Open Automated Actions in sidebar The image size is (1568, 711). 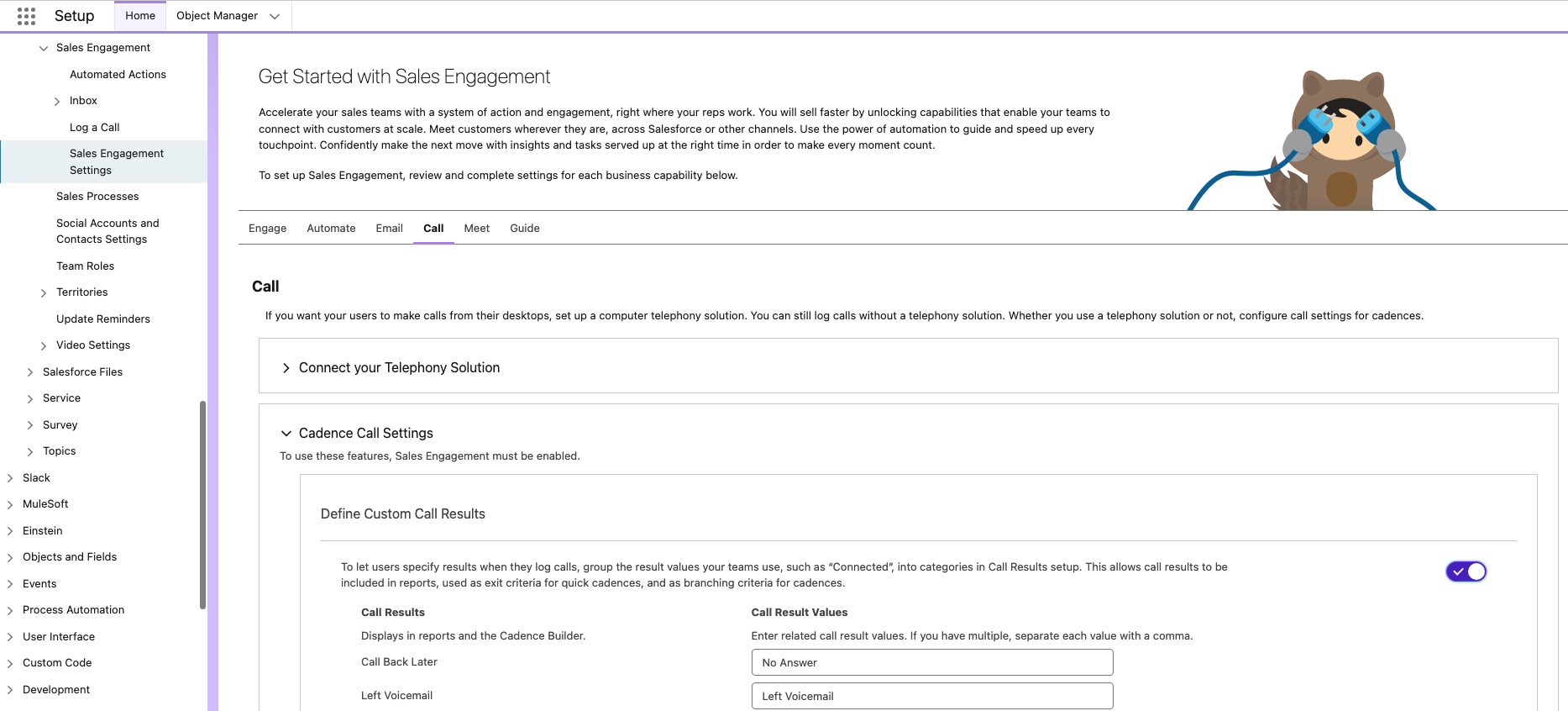pyautogui.click(x=118, y=75)
